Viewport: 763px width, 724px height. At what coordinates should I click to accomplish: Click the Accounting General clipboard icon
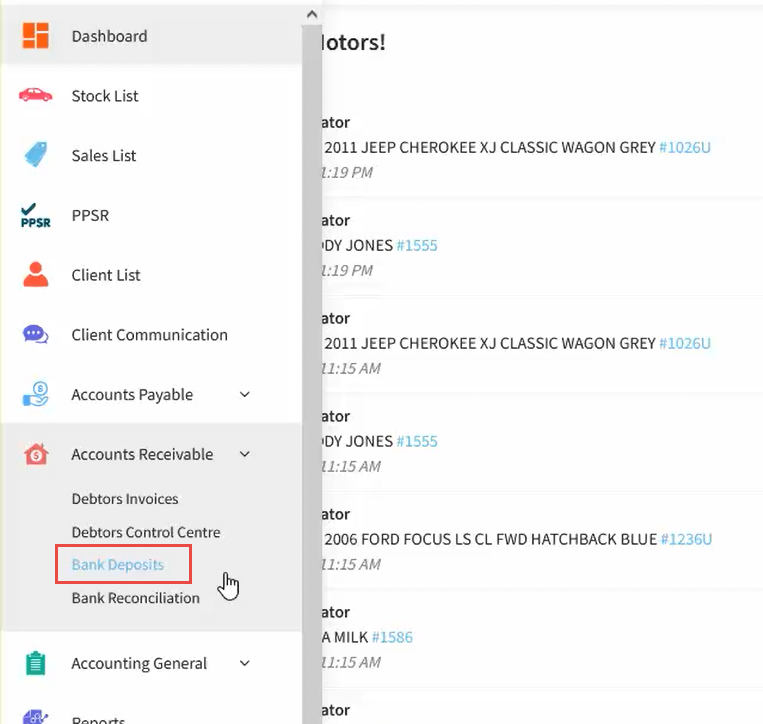tap(35, 663)
